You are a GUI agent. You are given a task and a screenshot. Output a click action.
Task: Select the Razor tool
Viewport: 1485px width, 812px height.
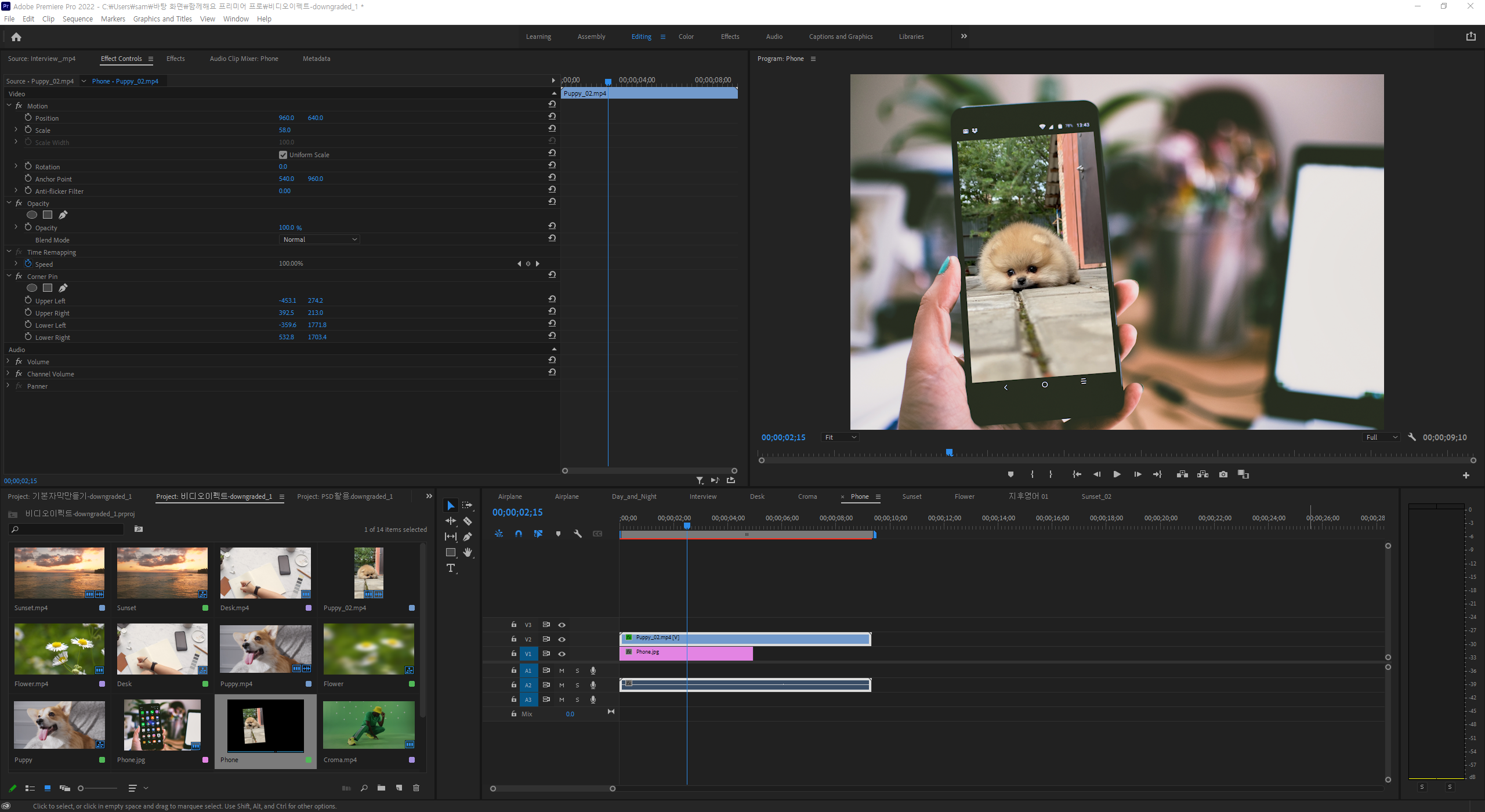[x=468, y=521]
